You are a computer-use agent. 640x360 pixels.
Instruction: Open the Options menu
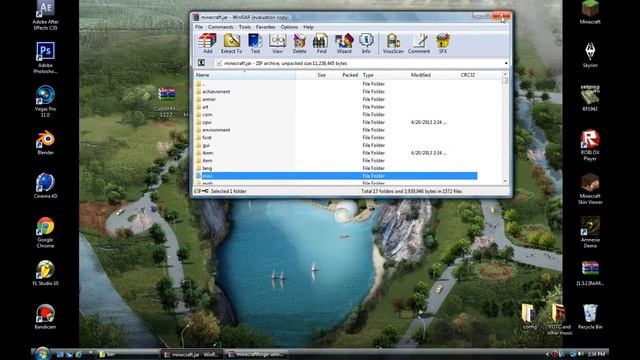click(289, 27)
